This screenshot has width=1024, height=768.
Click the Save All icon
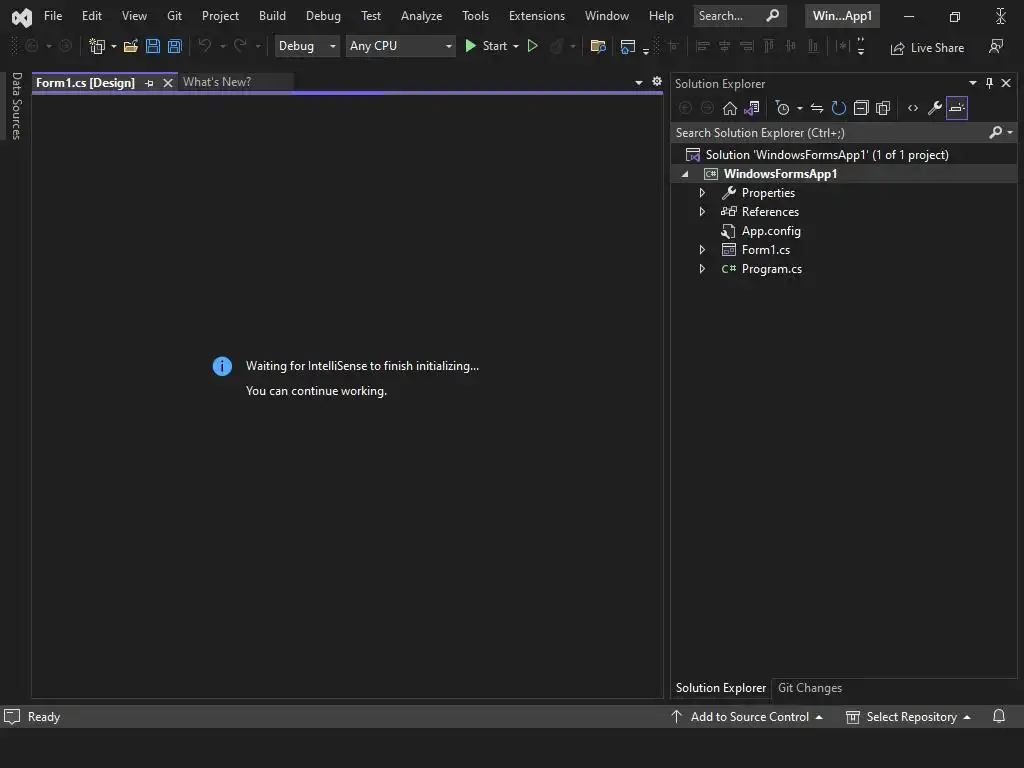pyautogui.click(x=174, y=46)
